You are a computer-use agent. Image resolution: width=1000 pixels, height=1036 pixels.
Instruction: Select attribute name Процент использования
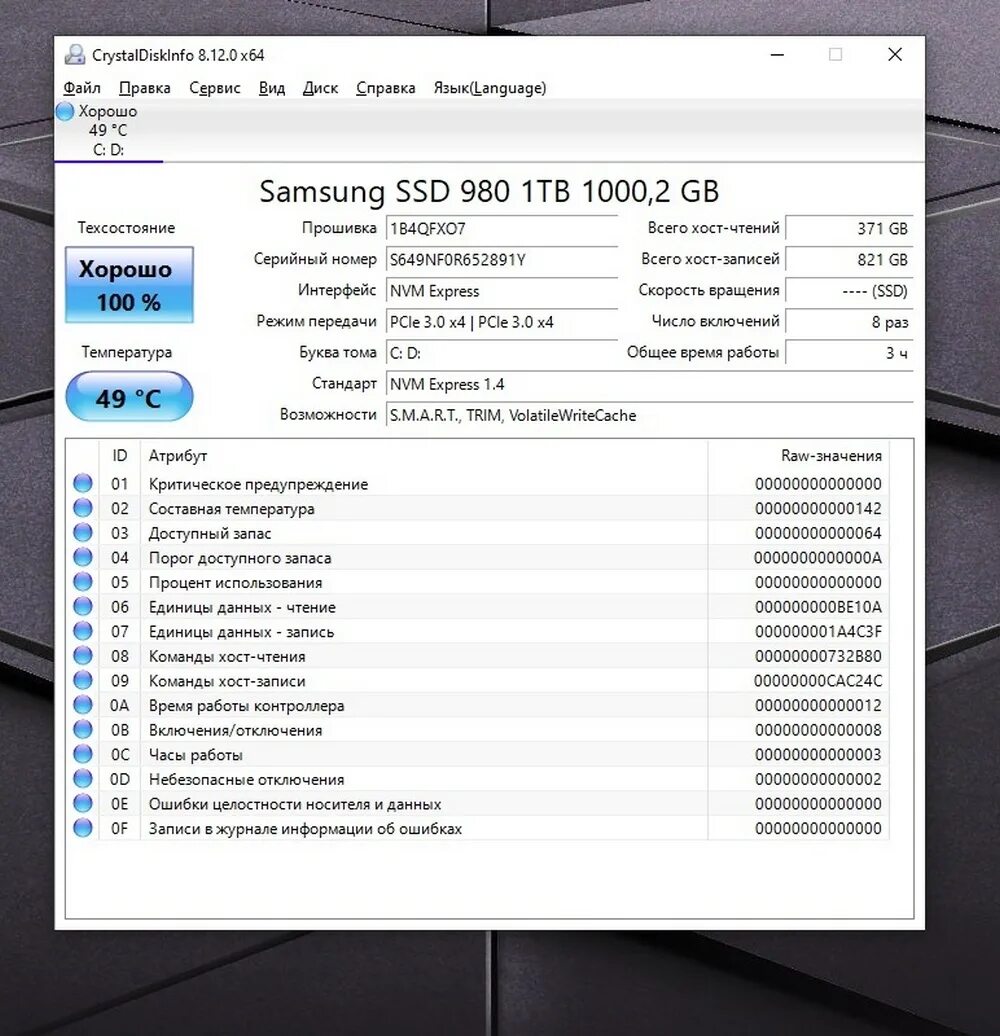(x=235, y=583)
